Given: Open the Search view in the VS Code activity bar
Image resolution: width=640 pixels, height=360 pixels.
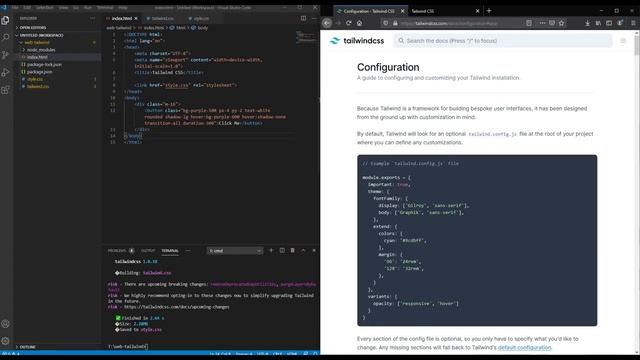Looking at the screenshot, I should coord(5,38).
